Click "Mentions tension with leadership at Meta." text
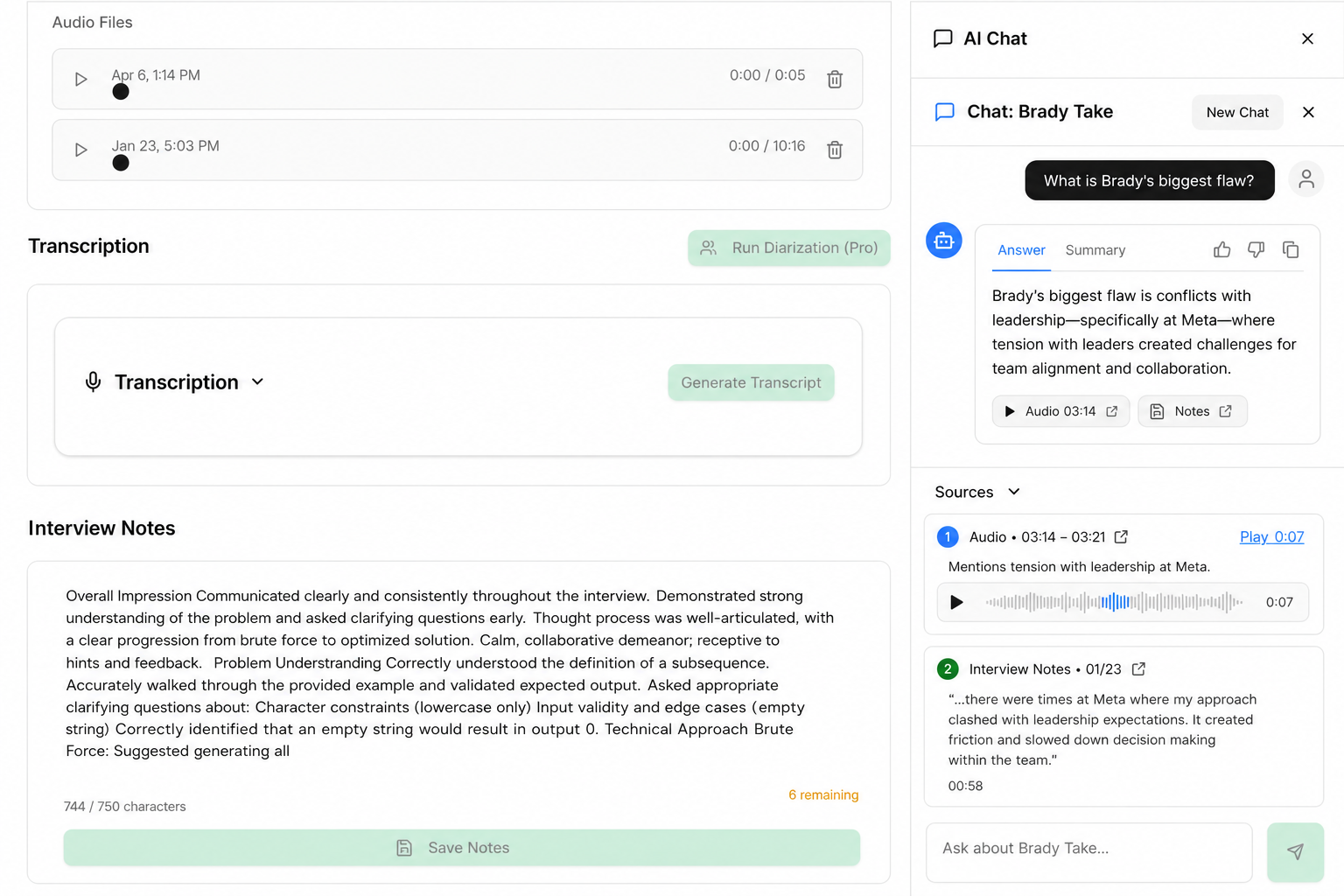Screen dimensions: 1344x896 point(1079,566)
